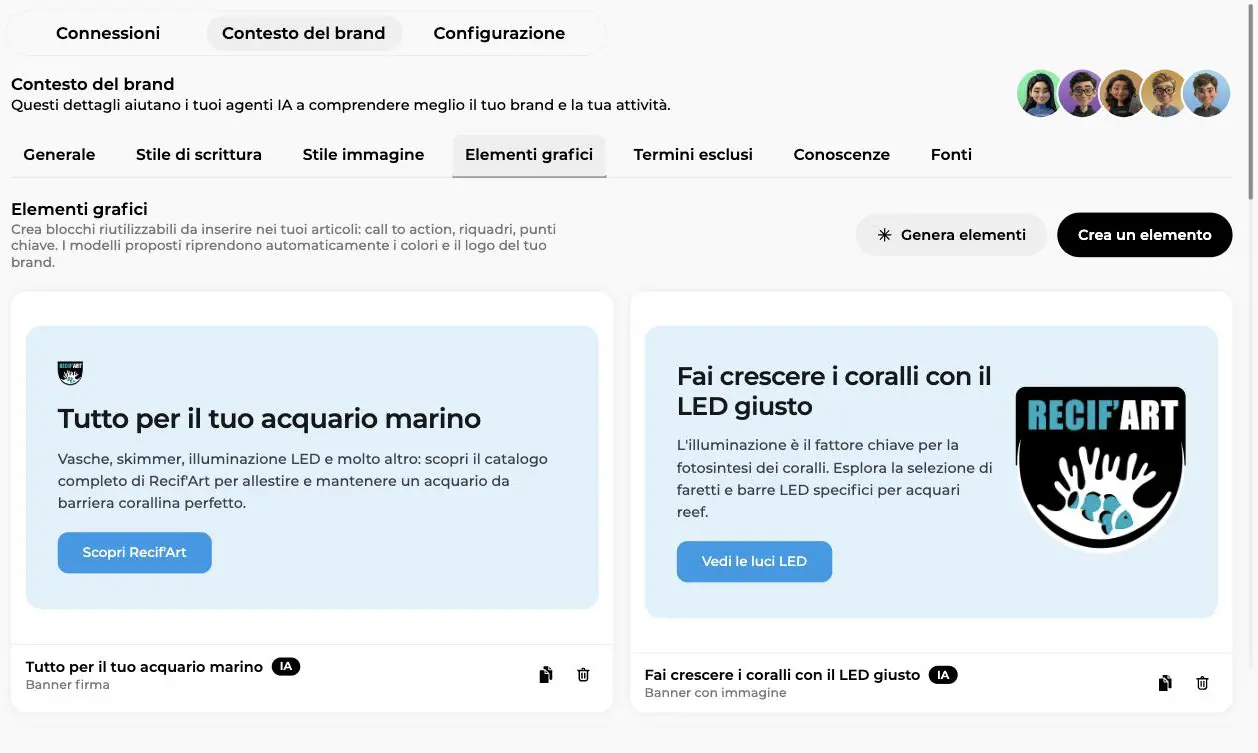The width and height of the screenshot is (1258, 753).
Task: Copy the 'Fai crescere i coralli' element
Action: click(1165, 683)
